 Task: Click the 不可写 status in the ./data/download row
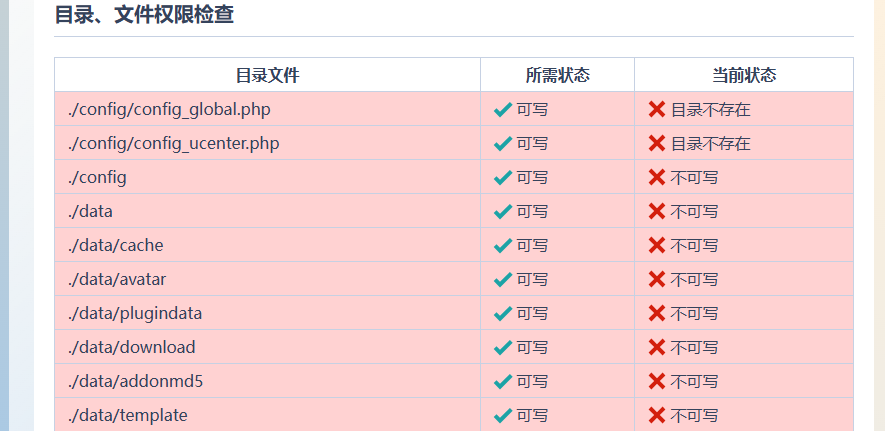[x=694, y=348]
